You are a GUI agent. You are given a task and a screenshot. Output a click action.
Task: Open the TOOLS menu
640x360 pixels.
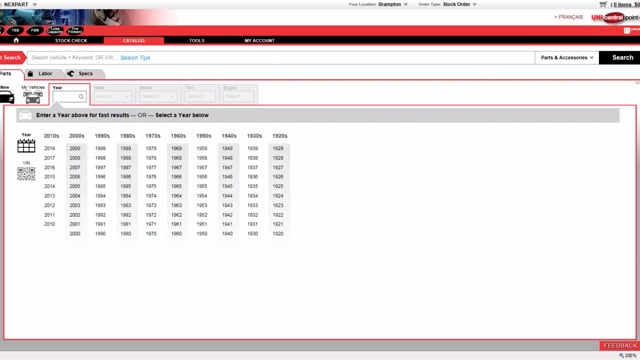click(x=197, y=41)
